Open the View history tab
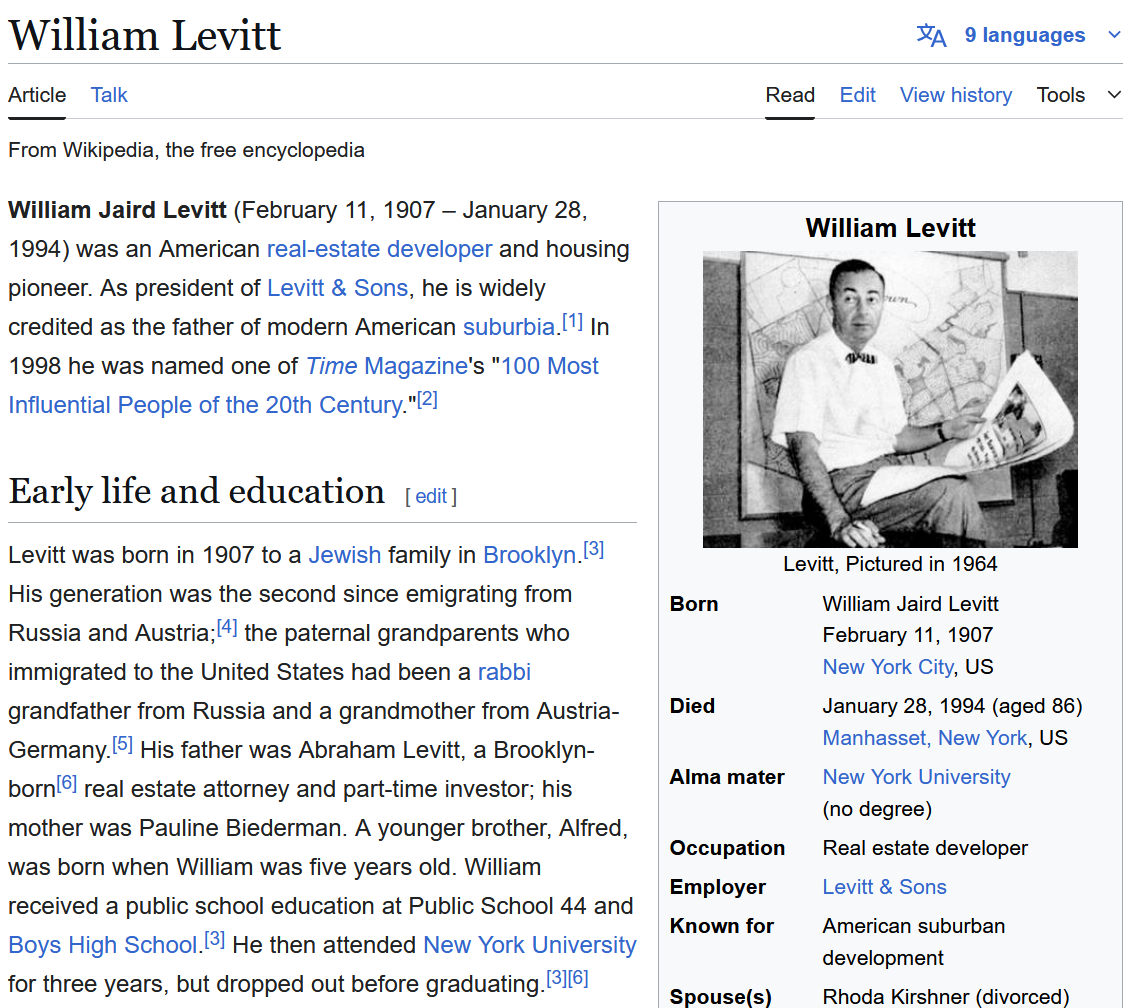Viewport: 1130px width, 1008px height. click(956, 94)
